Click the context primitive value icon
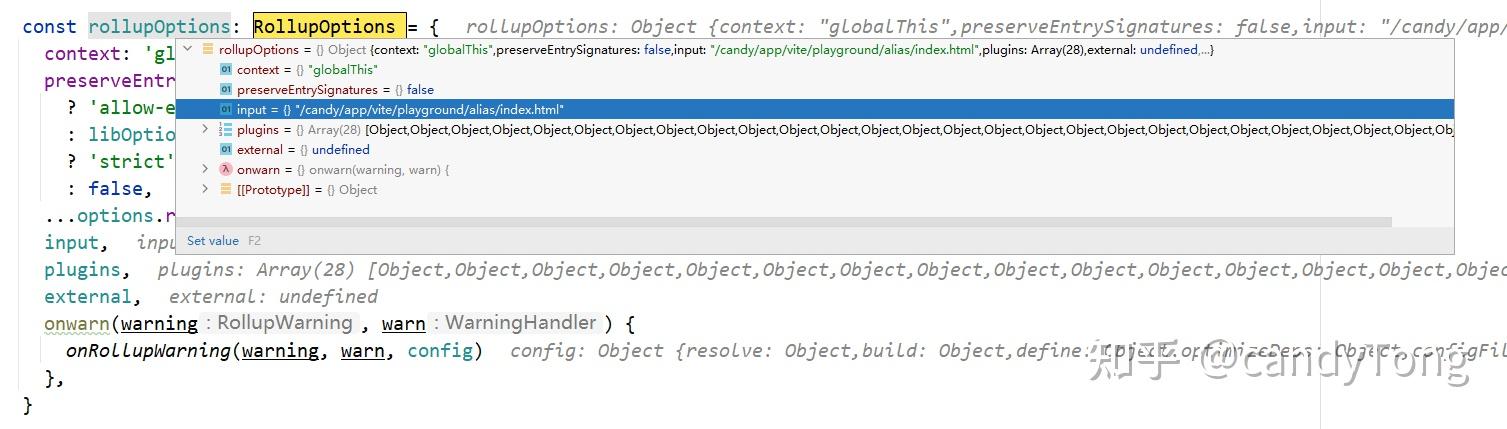The width and height of the screenshot is (1507, 429). 226,69
